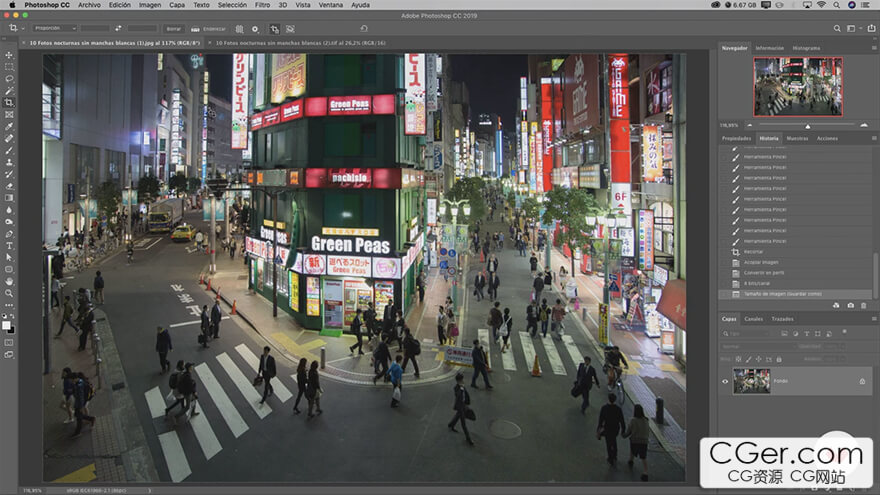The width and height of the screenshot is (880, 495).
Task: Toggle visibility of Fondo layer
Action: 725,382
